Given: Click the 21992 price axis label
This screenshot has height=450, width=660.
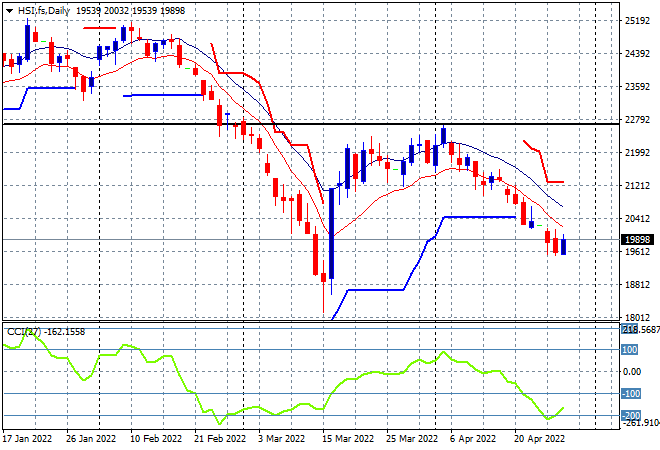Looking at the screenshot, I should pyautogui.click(x=637, y=152).
